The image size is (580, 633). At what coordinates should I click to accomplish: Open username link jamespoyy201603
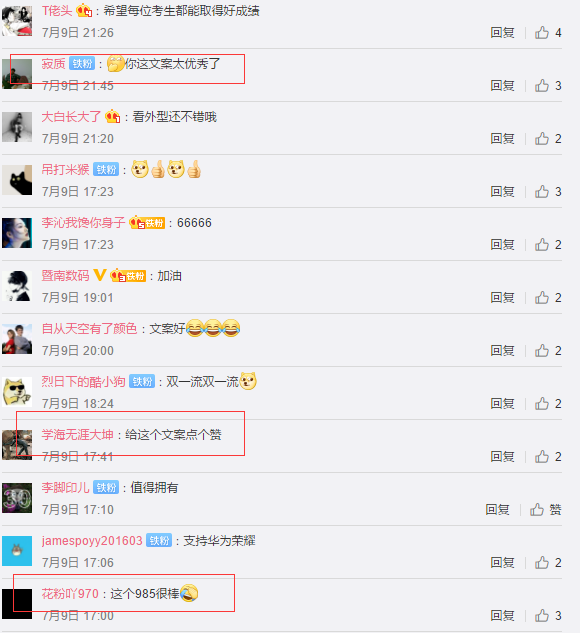click(92, 541)
